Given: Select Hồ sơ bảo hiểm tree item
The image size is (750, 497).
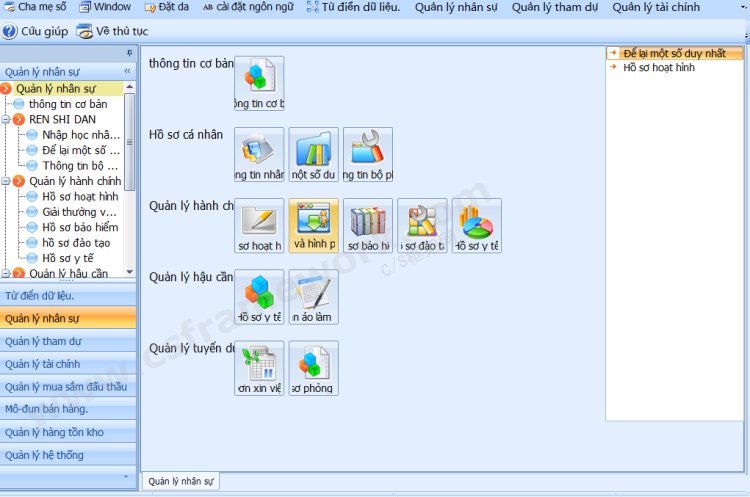Looking at the screenshot, I should 80,227.
